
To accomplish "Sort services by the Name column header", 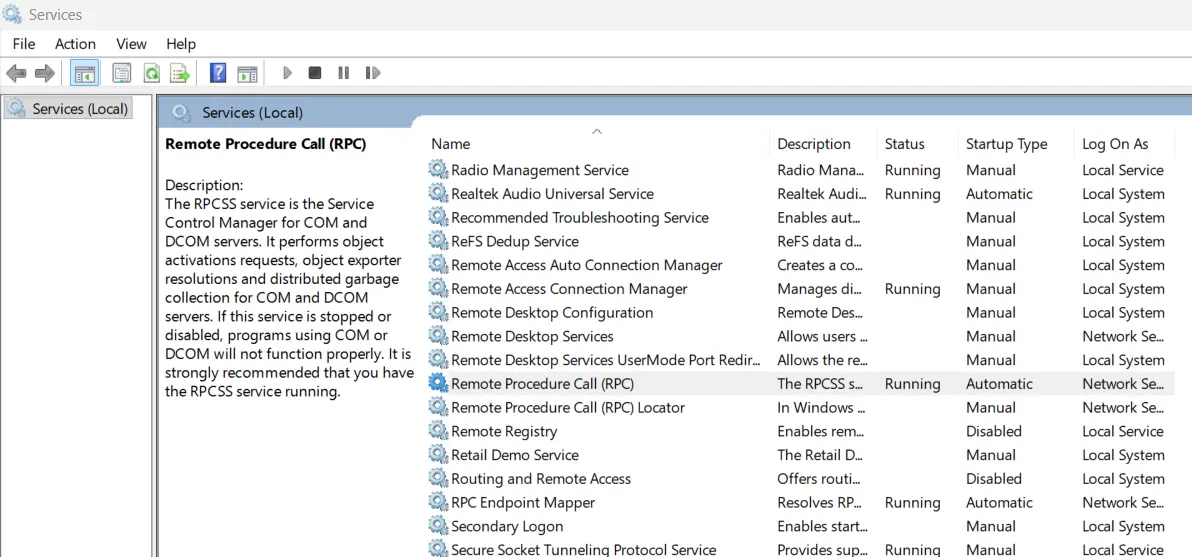I will coord(451,144).
